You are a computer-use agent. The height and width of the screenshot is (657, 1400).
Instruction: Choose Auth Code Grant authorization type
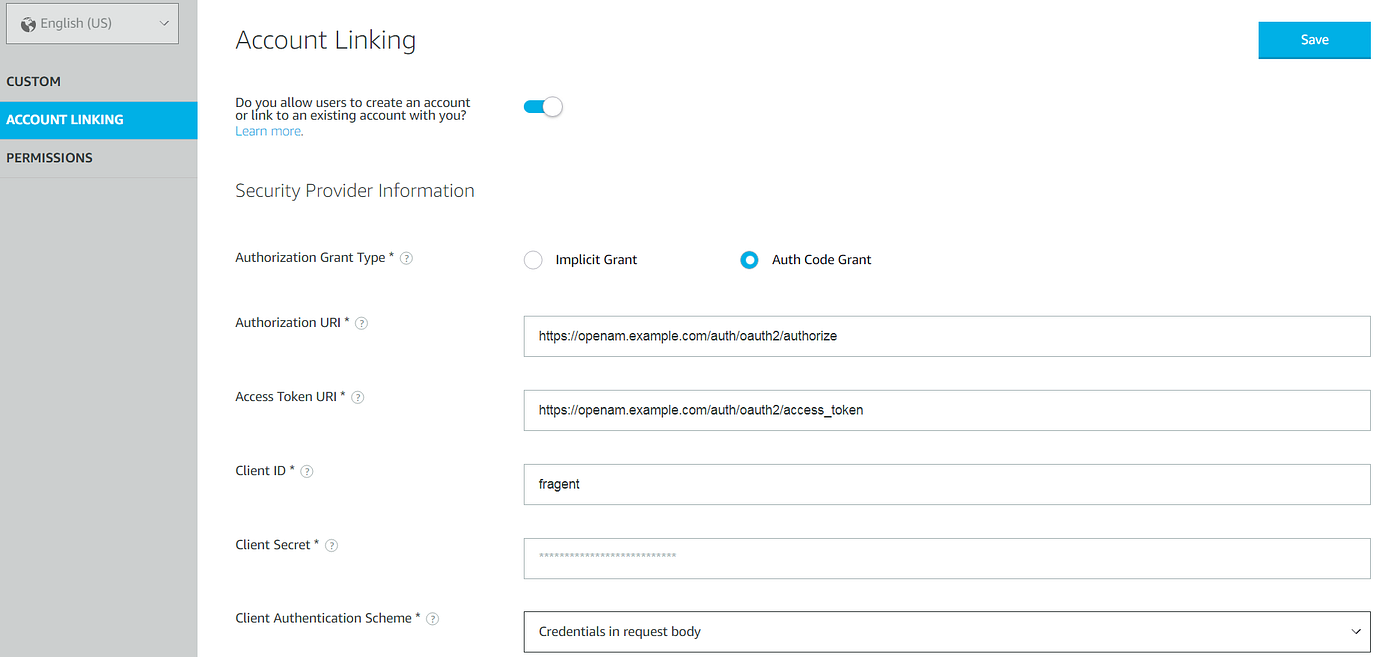[x=748, y=259]
